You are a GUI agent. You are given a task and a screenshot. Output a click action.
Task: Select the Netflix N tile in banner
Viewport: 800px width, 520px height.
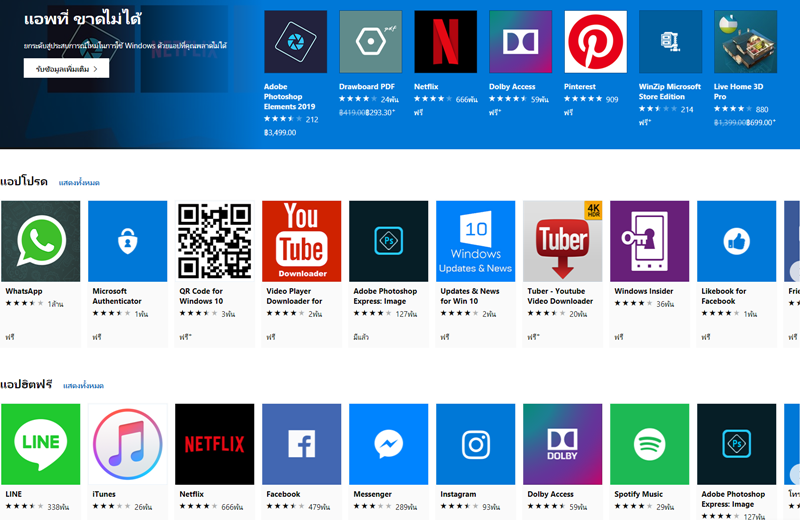tap(445, 42)
